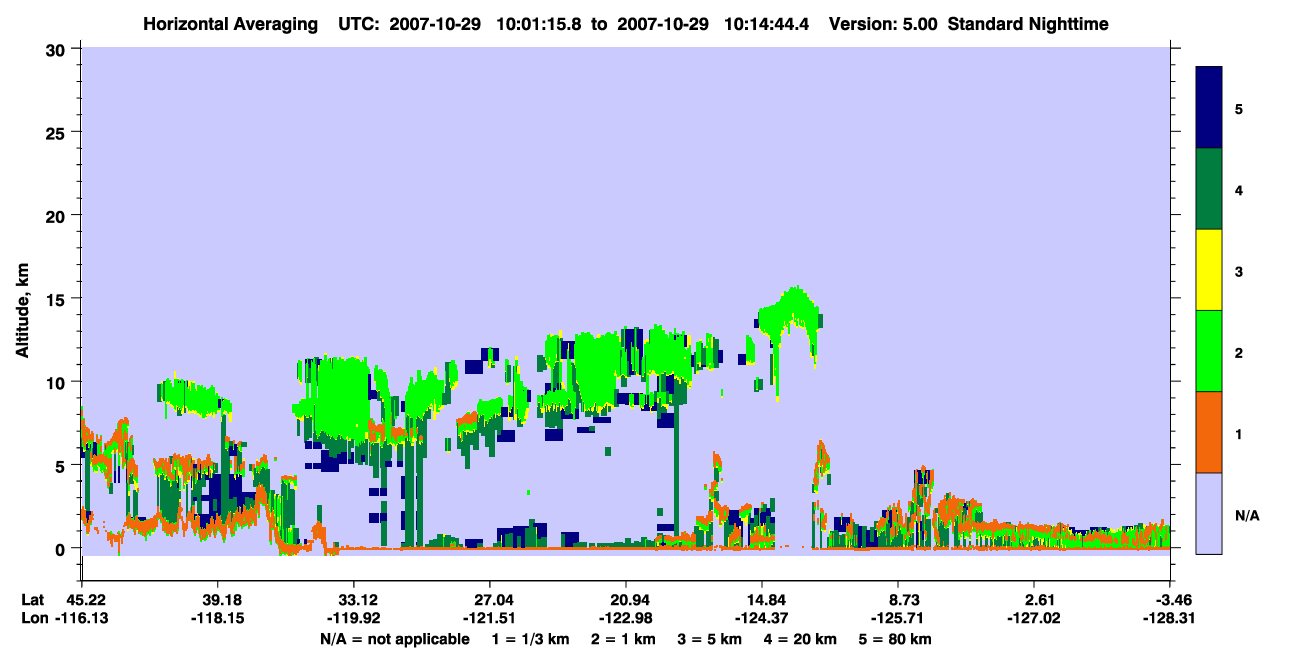Click the '2 = 1 km' legend entry
Screen dimensions: 1300x667
click(623, 639)
